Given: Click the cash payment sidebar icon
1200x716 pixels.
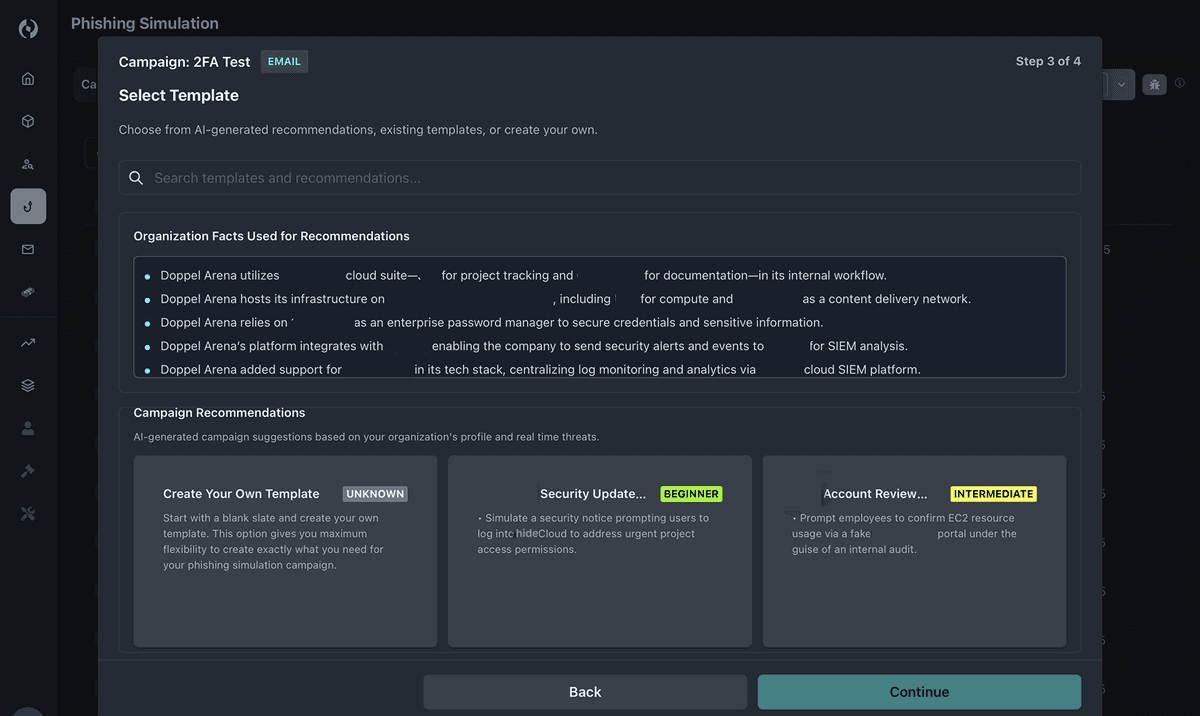Looking at the screenshot, I should click(27, 292).
